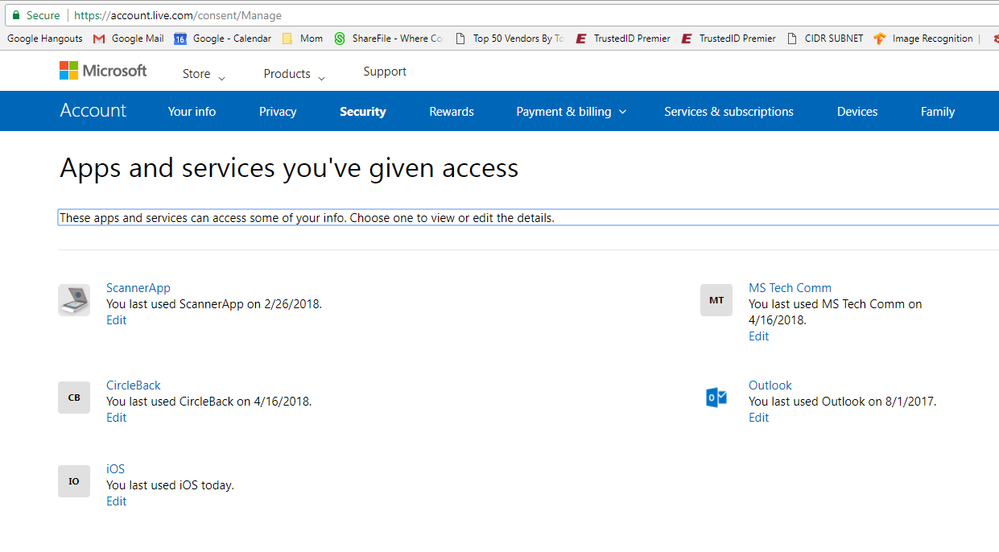Open the Top 50 Vendors bookmark
This screenshot has width=999, height=552.
tap(509, 38)
